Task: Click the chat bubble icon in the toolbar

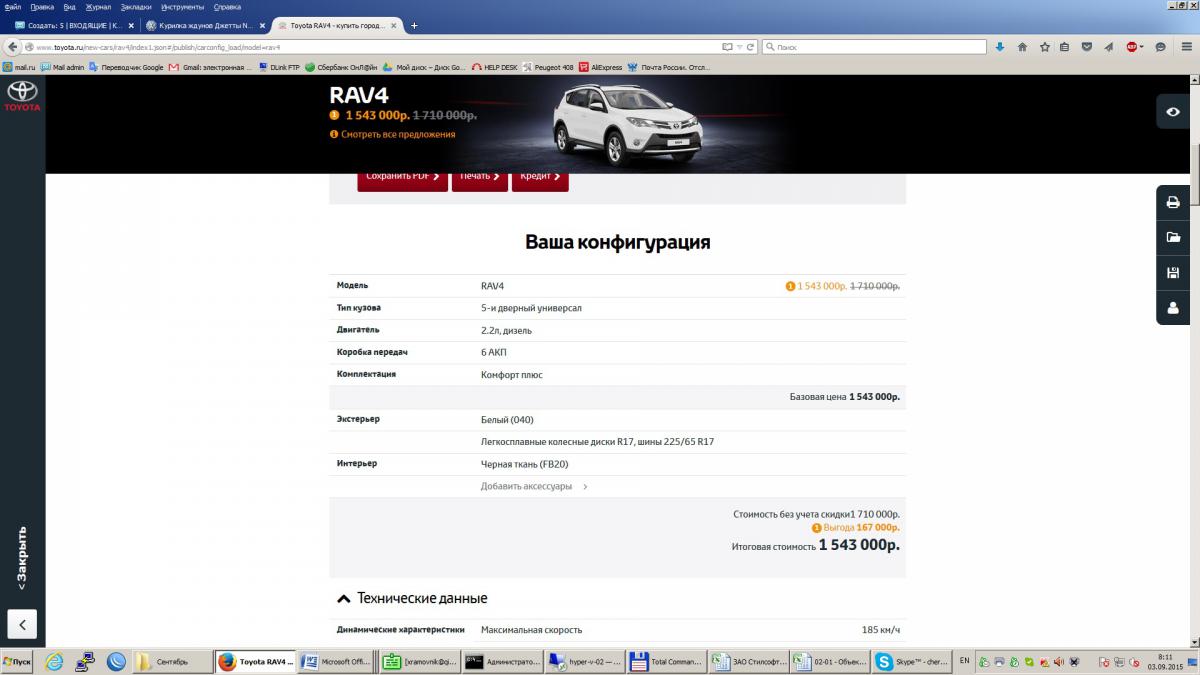Action: (x=1160, y=47)
